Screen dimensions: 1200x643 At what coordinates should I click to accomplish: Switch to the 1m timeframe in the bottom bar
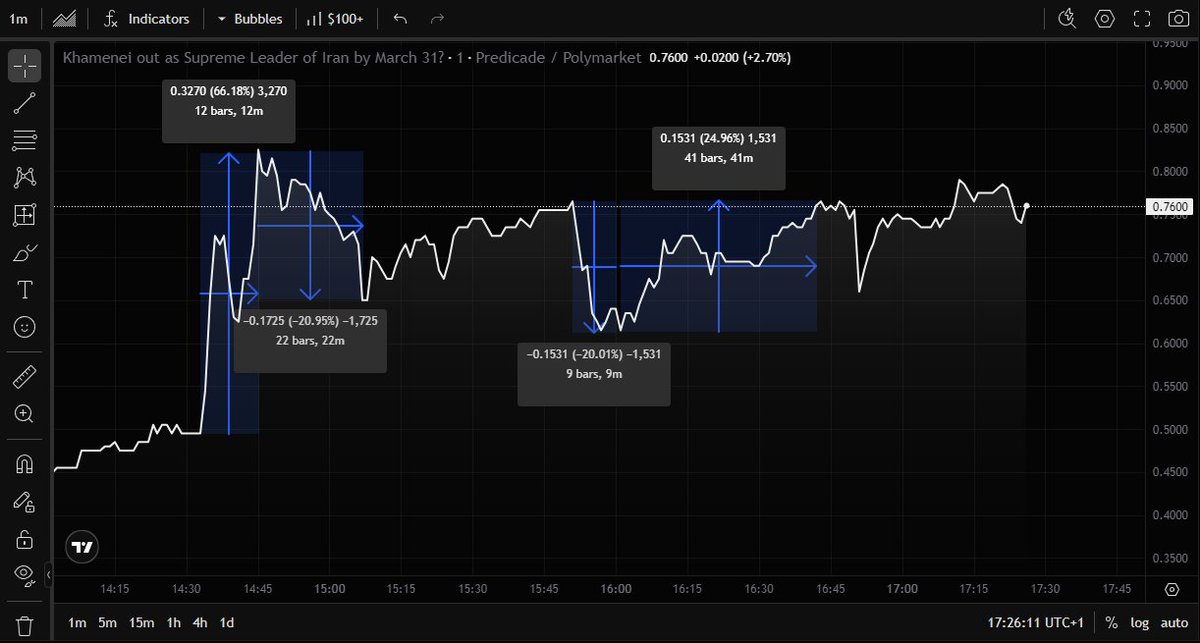76,622
